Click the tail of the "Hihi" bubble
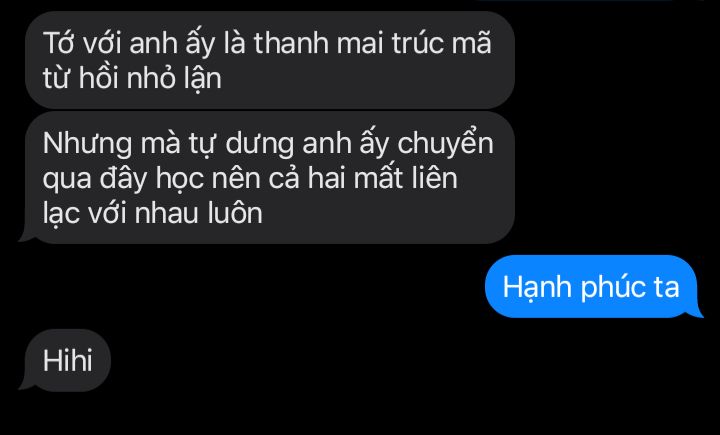Viewport: 720px width, 435px height. coord(25,385)
